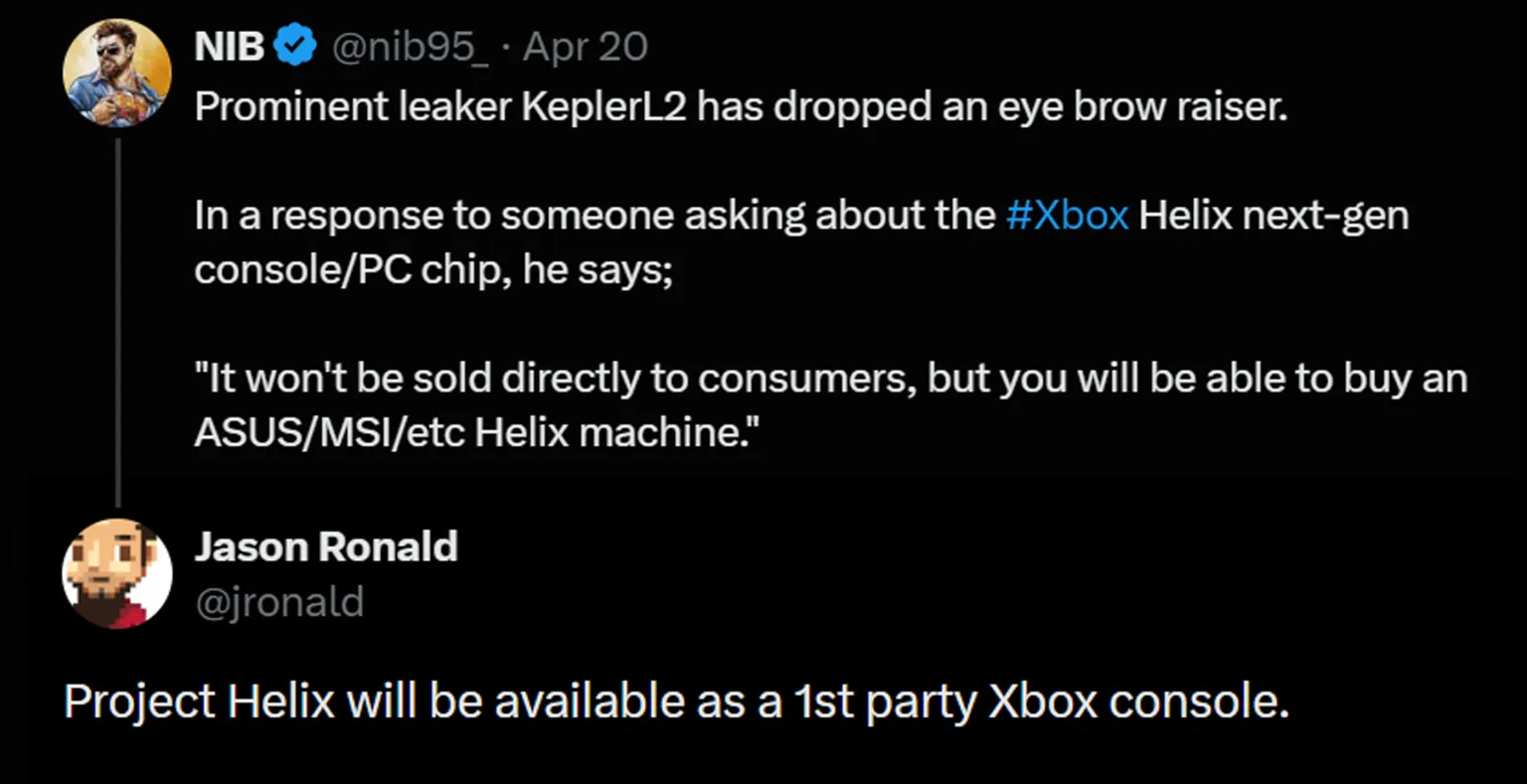Open the Apr 20 timestamp link
1527x784 pixels.
click(586, 47)
